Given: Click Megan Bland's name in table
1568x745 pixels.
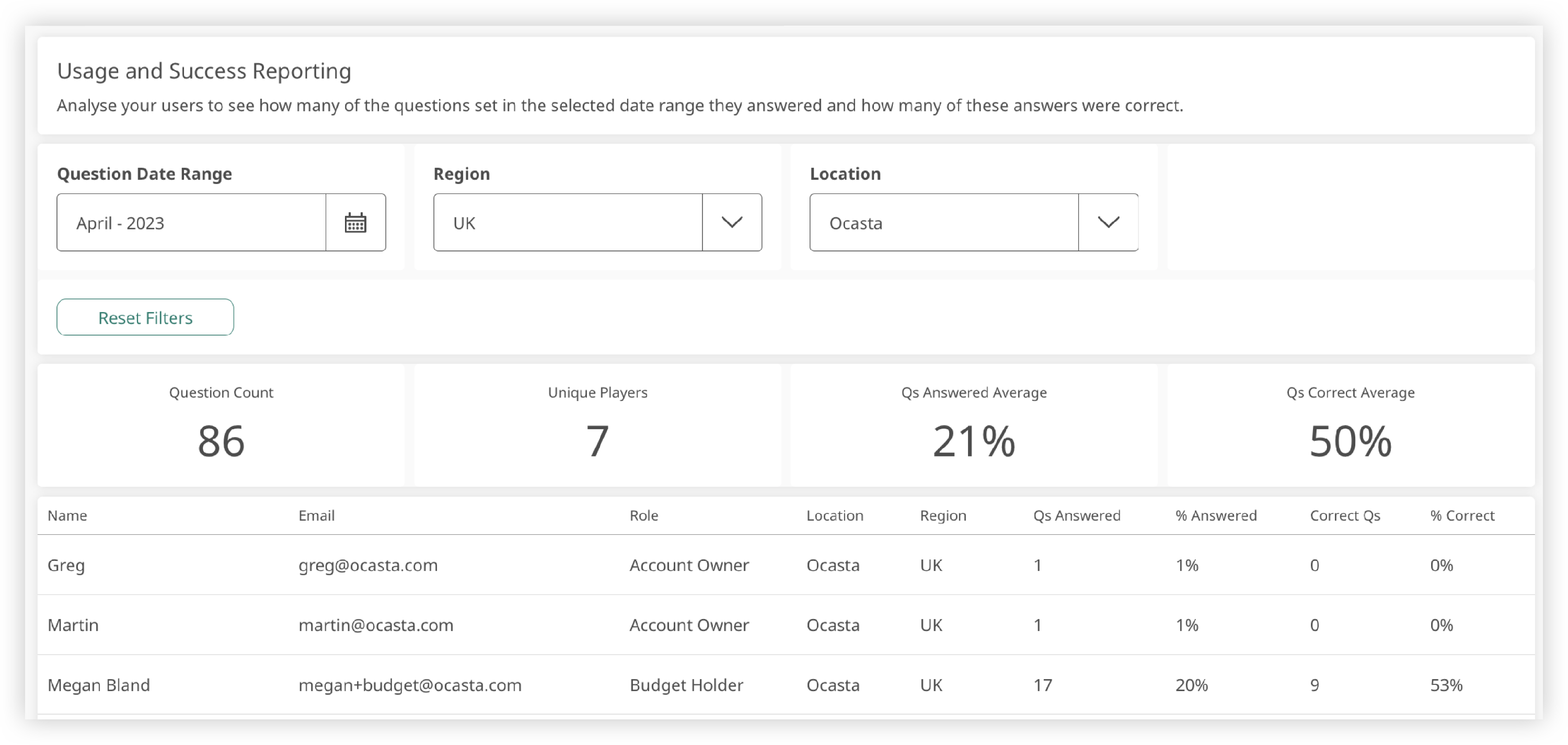Looking at the screenshot, I should click(x=99, y=685).
